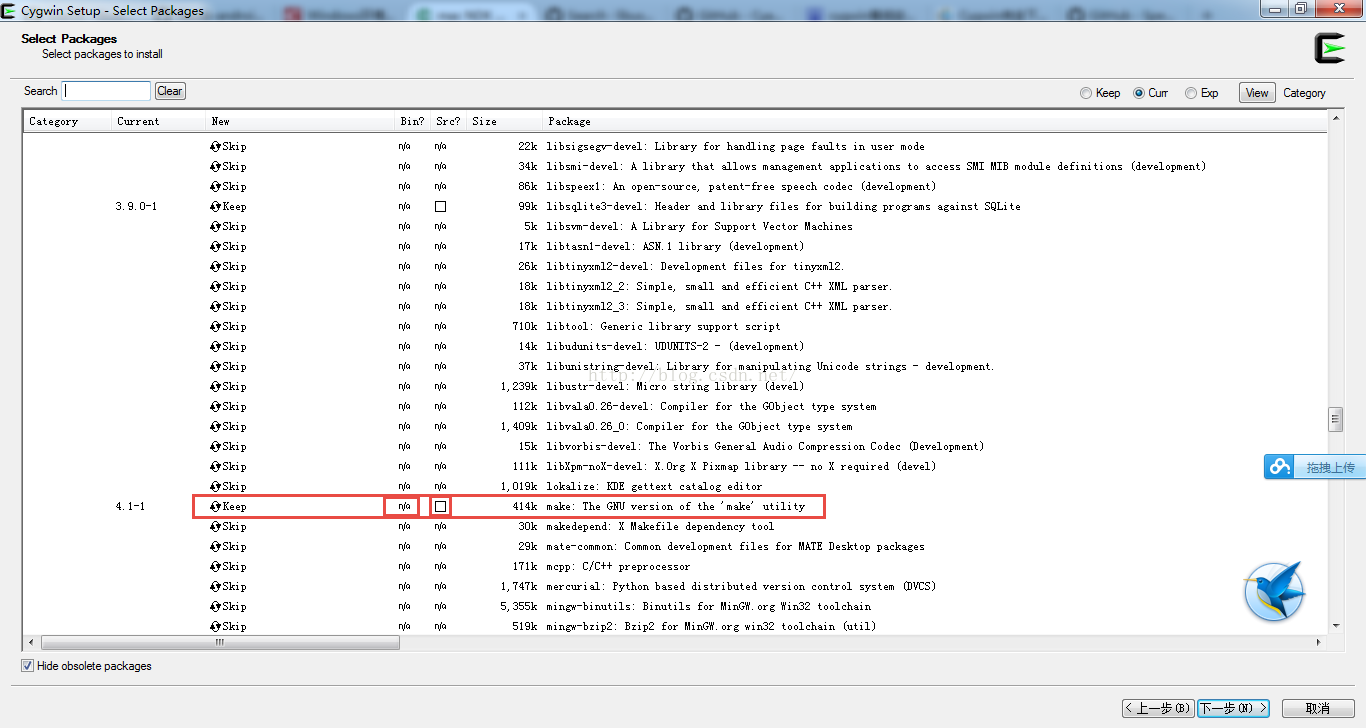Click the Keep cycle icon for make

[x=215, y=506]
